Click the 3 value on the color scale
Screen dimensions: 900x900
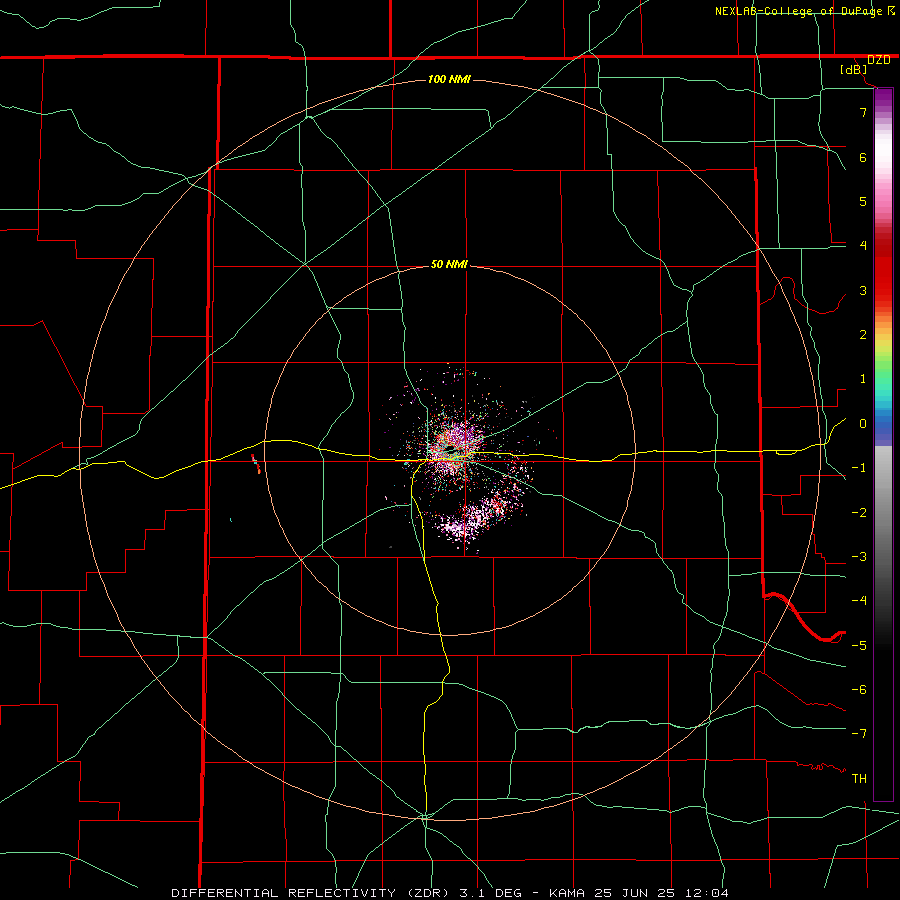(x=863, y=290)
